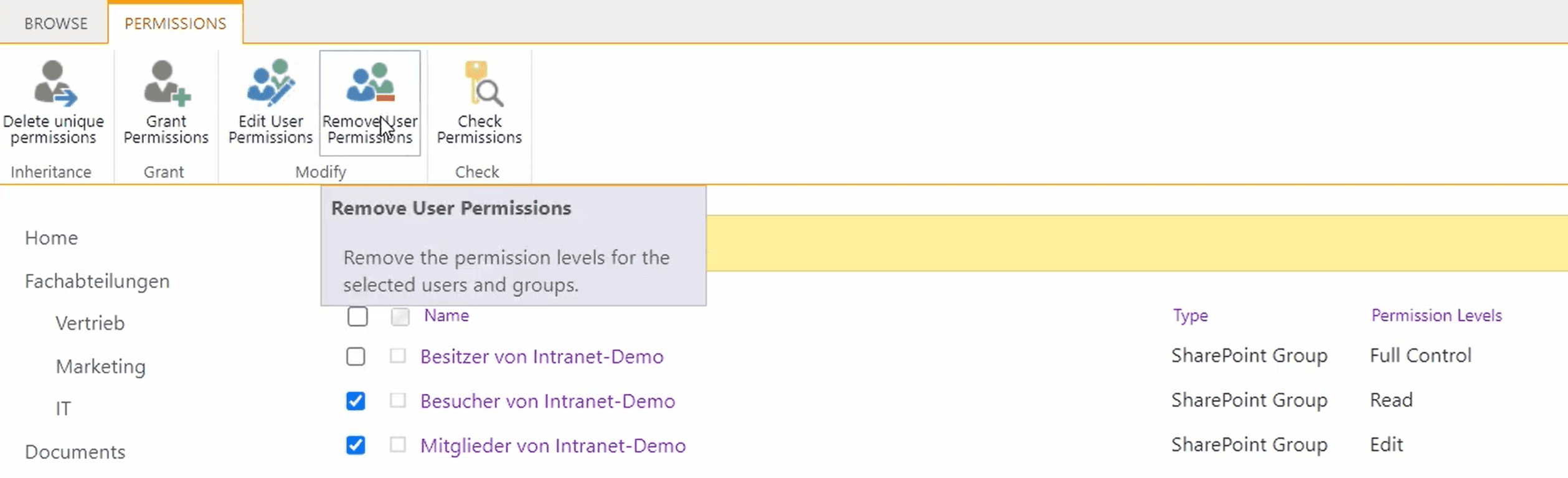Viewport: 1568px width, 478px height.
Task: Select the Edit User Permissions icon
Action: pyautogui.click(x=269, y=84)
